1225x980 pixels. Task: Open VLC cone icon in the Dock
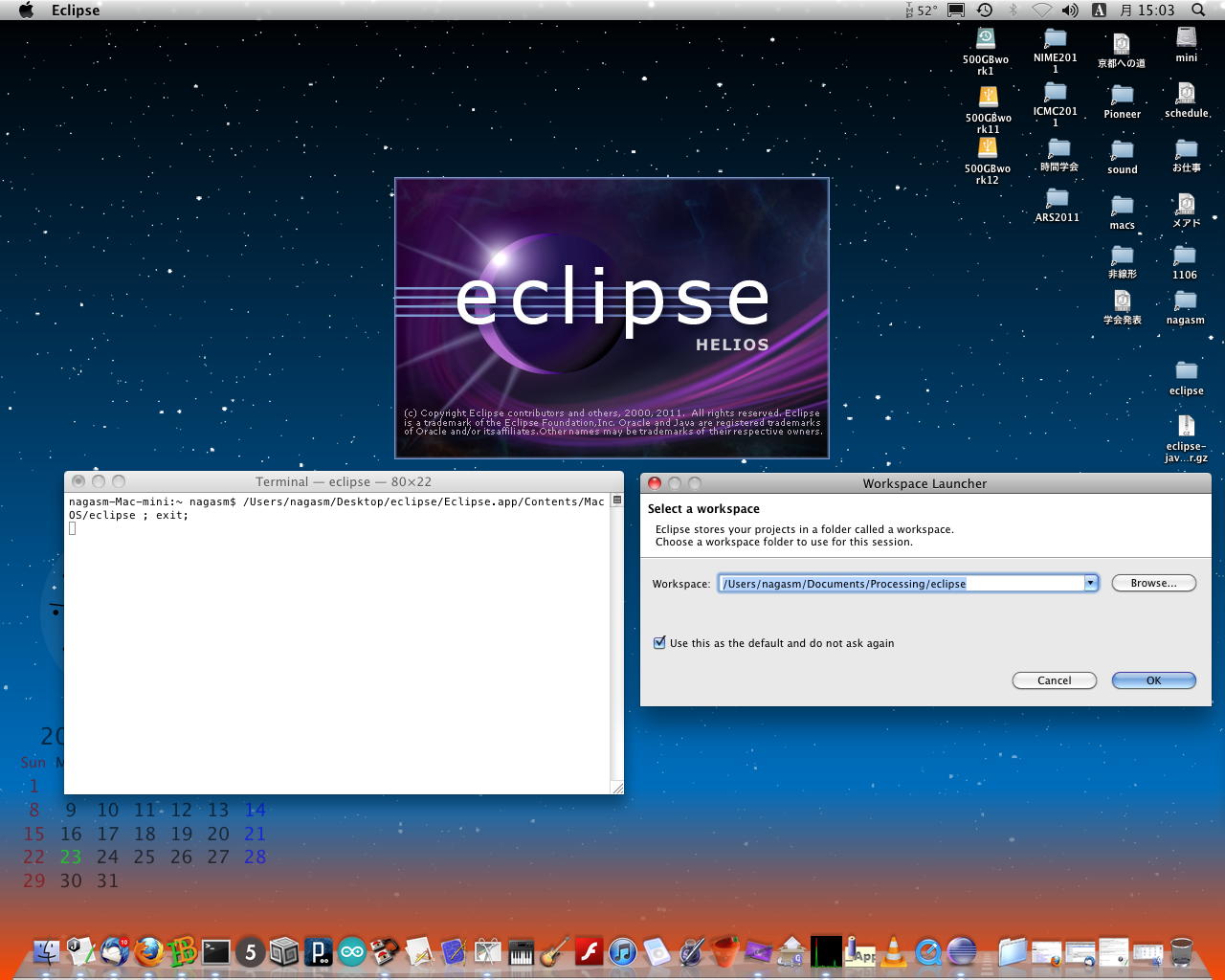893,952
